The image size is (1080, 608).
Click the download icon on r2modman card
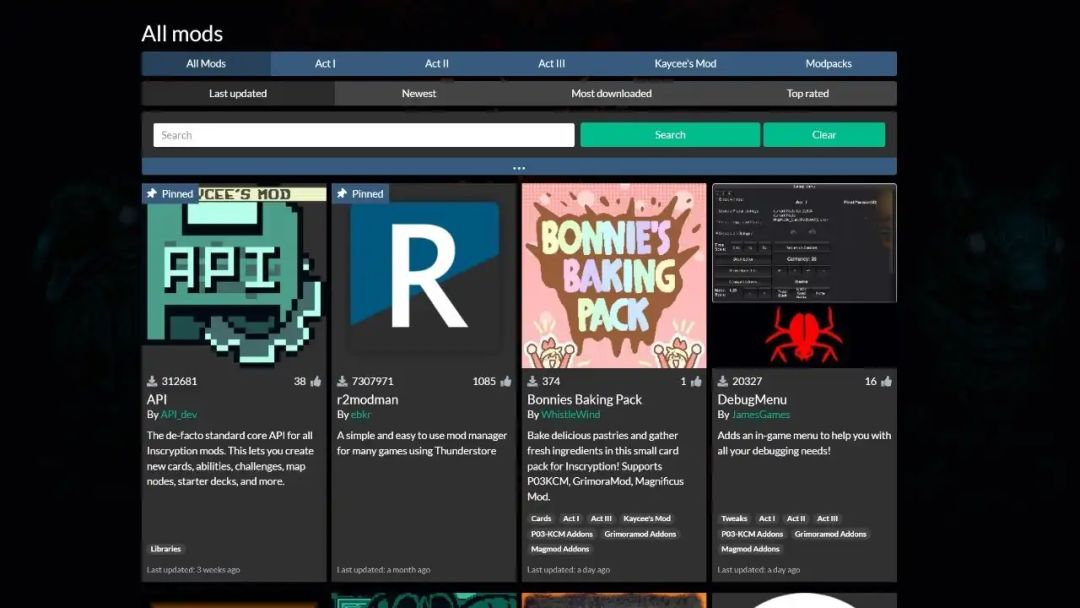tap(342, 381)
